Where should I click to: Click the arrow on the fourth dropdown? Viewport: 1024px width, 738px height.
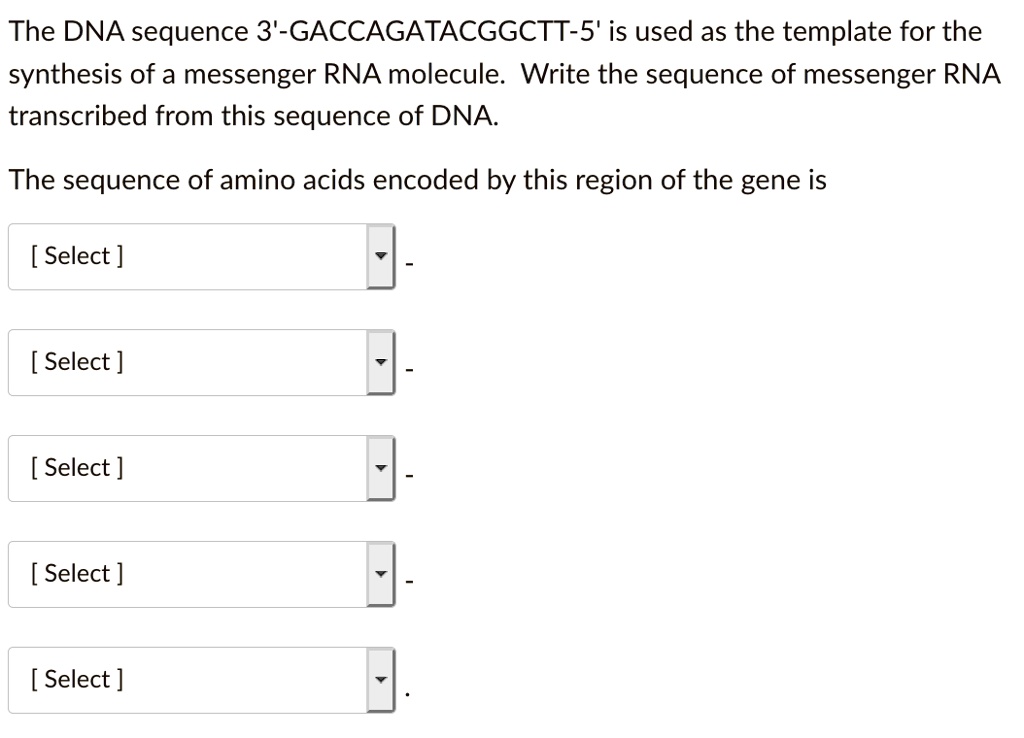[x=381, y=574]
